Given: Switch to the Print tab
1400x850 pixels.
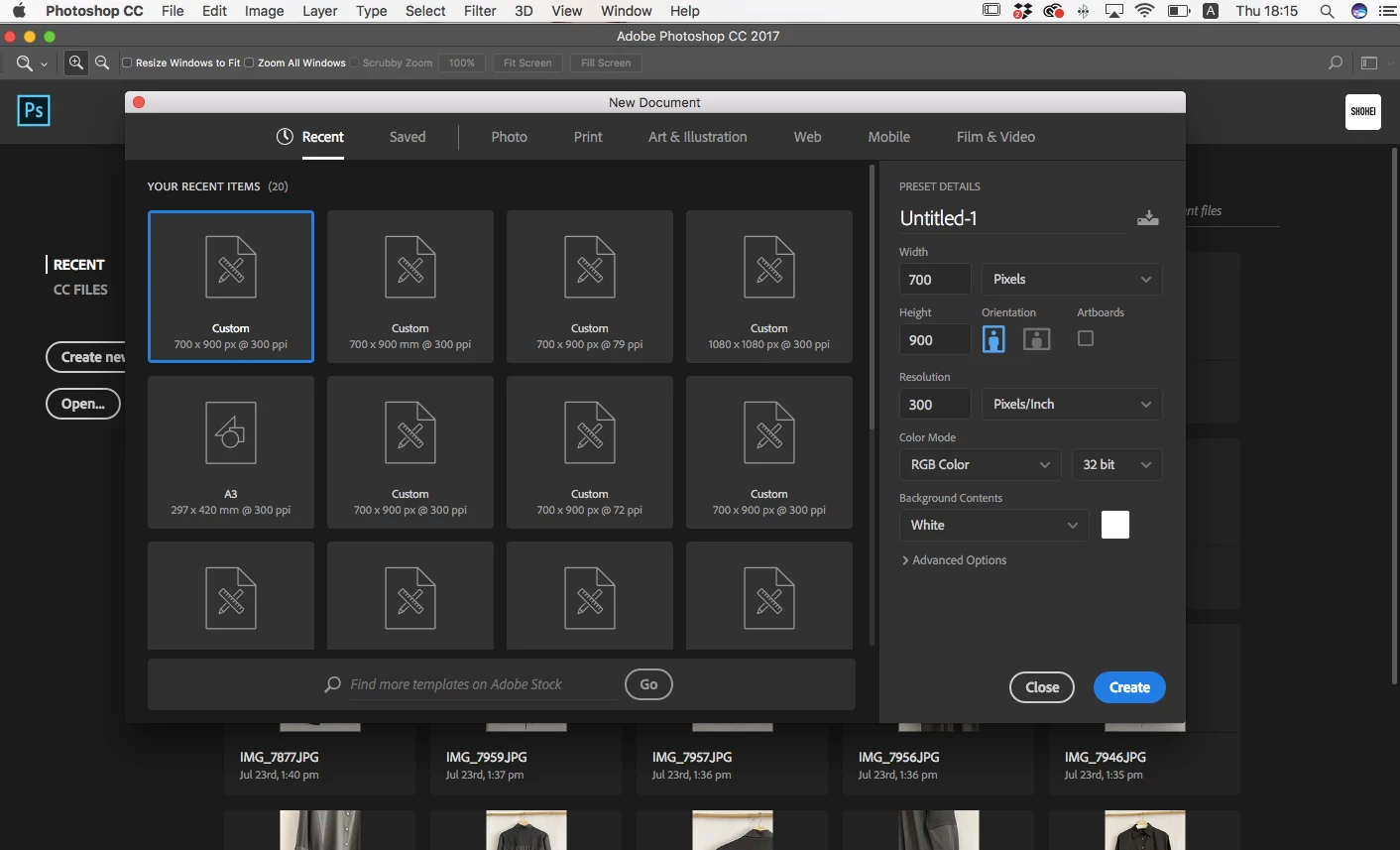Looking at the screenshot, I should (x=588, y=137).
